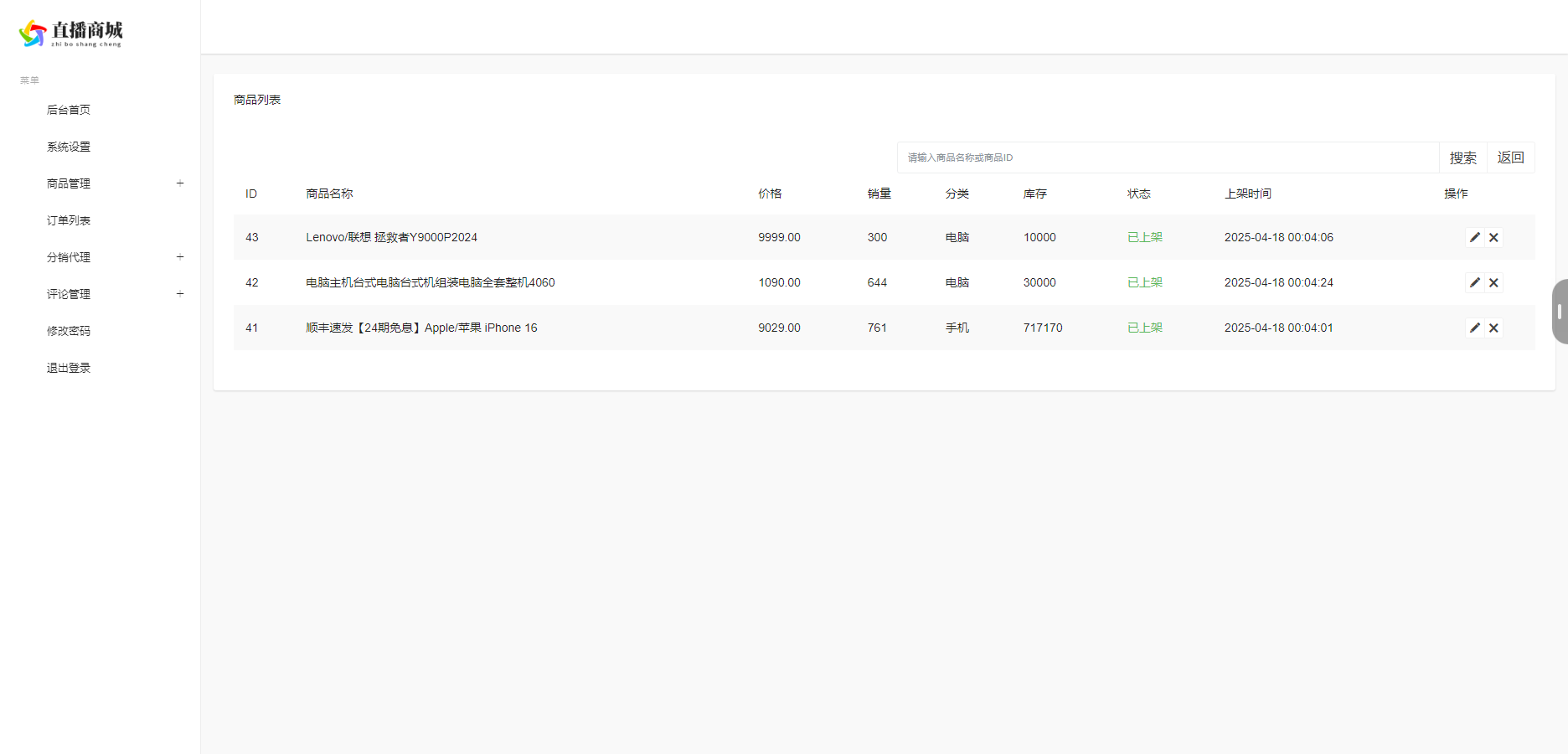Open 系统设置 in sidebar

69,147
